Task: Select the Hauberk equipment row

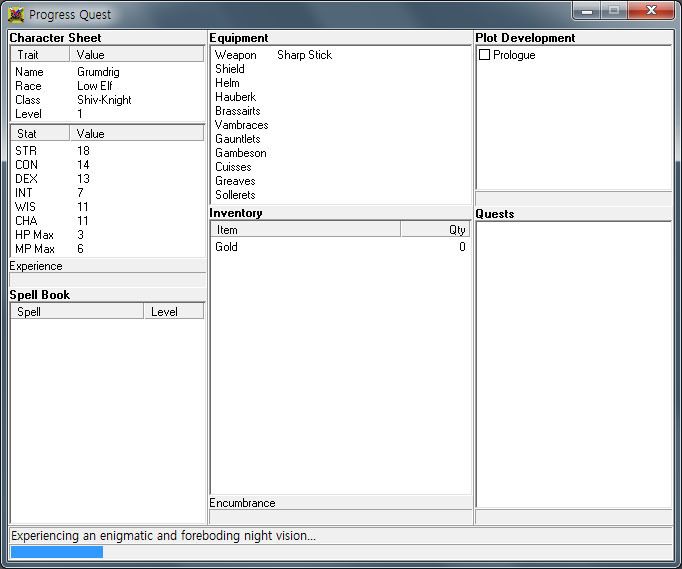Action: point(341,97)
